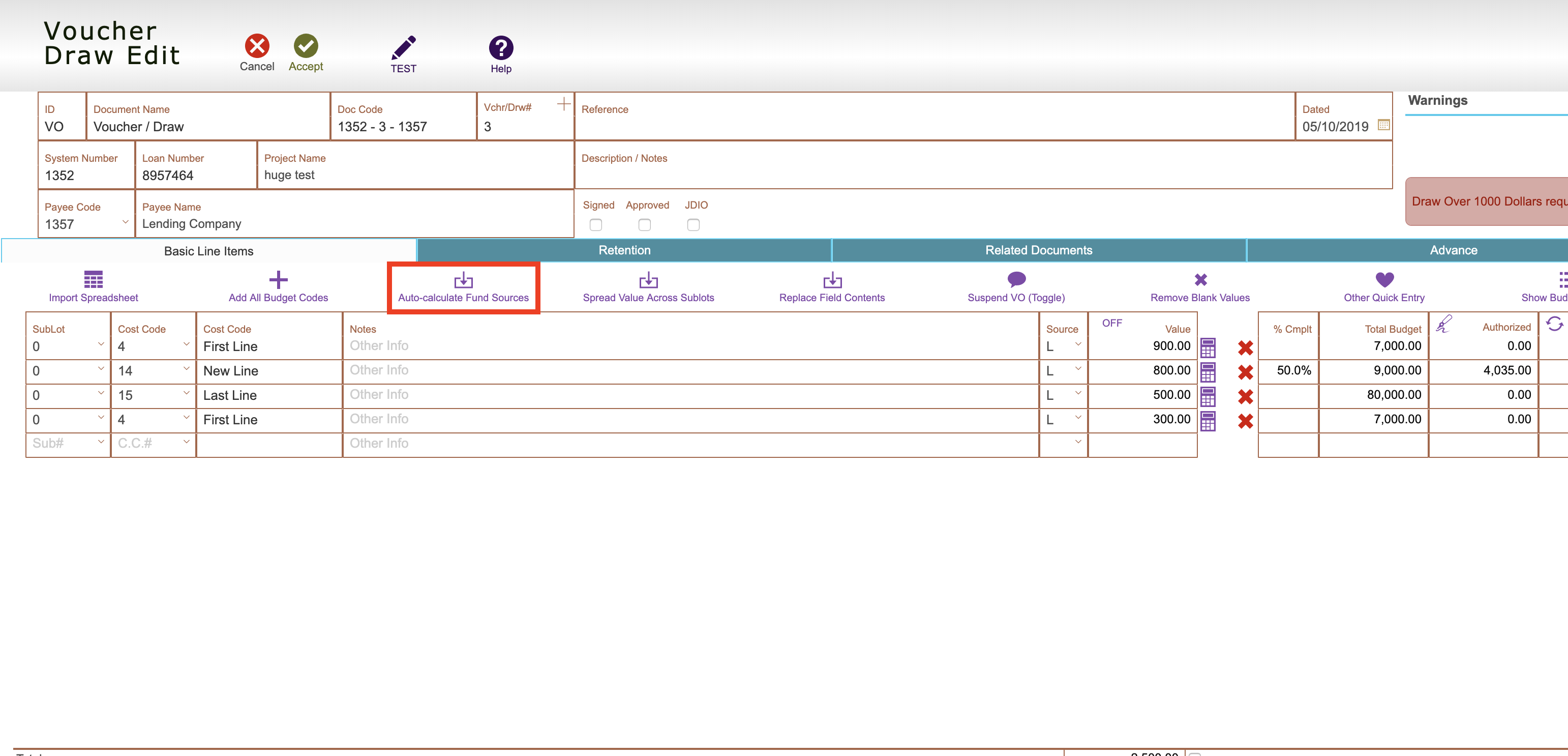The image size is (1568, 756).
Task: Switch to the Retention tab
Action: click(x=623, y=250)
